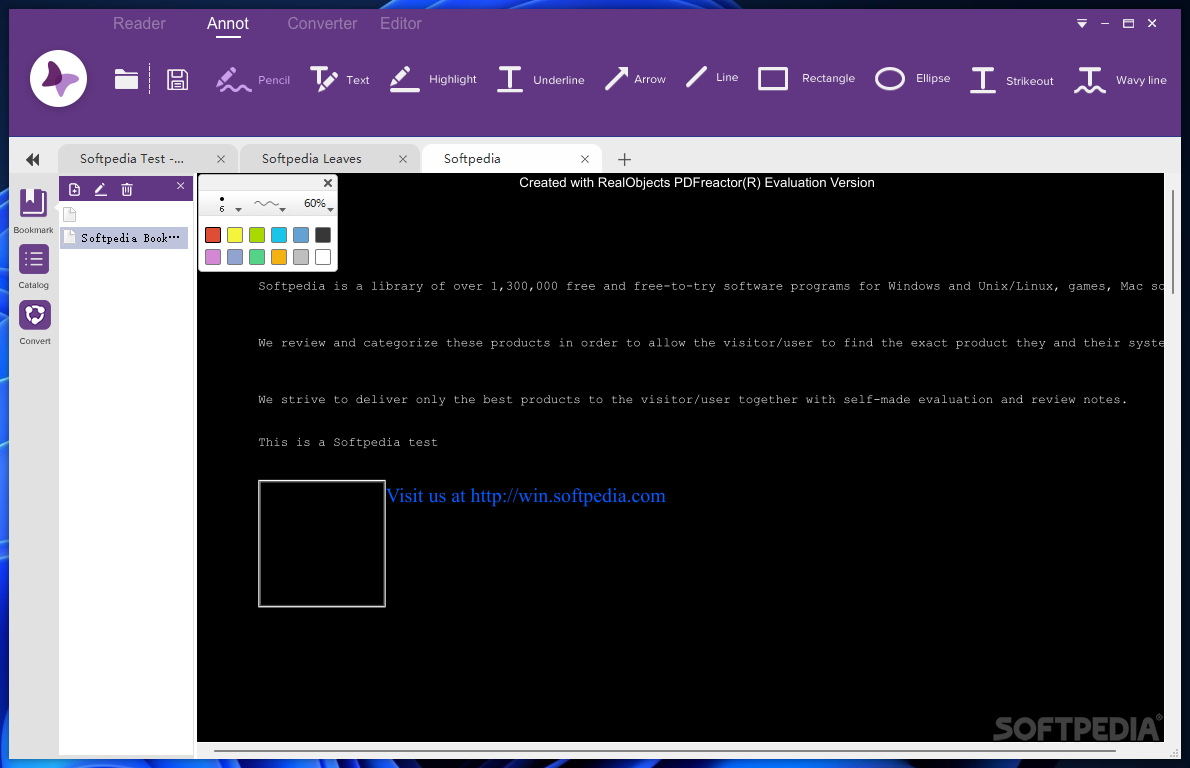The height and width of the screenshot is (768, 1190).
Task: Choose the Rectangle shape tool
Action: tap(806, 78)
